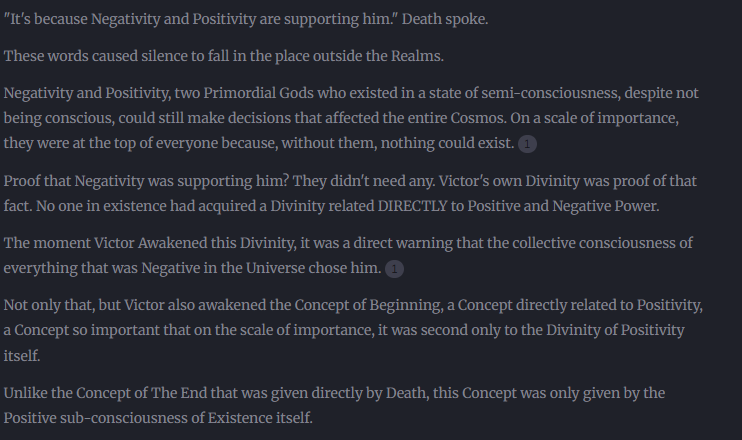Click the paragraph beginning 'The moment Victor Awakened'
Screen dimensions: 742x440
pos(348,255)
